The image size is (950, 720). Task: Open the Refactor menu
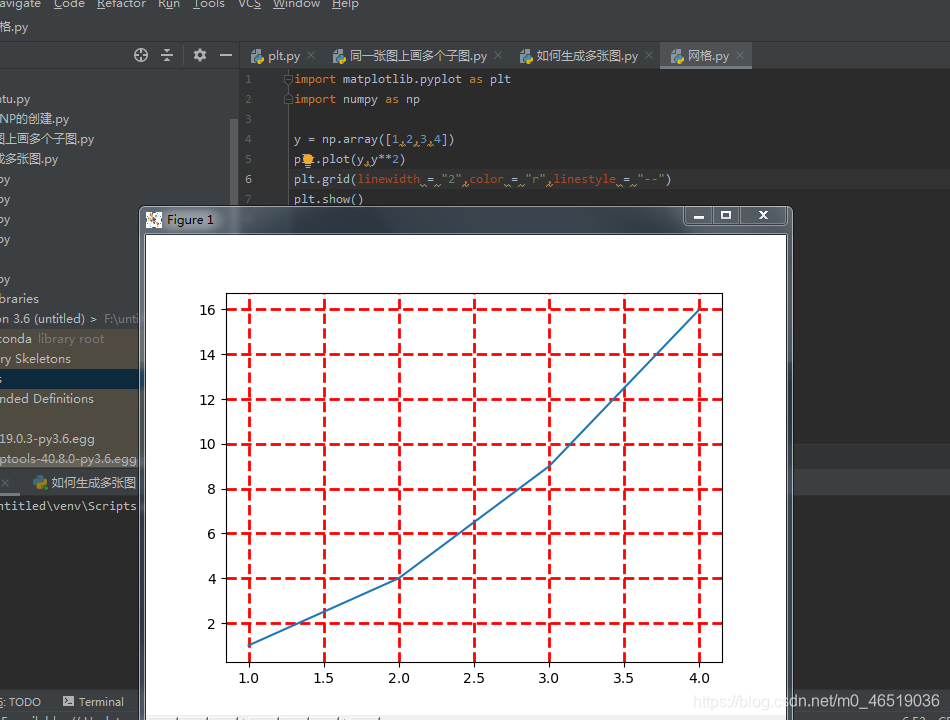[x=121, y=4]
